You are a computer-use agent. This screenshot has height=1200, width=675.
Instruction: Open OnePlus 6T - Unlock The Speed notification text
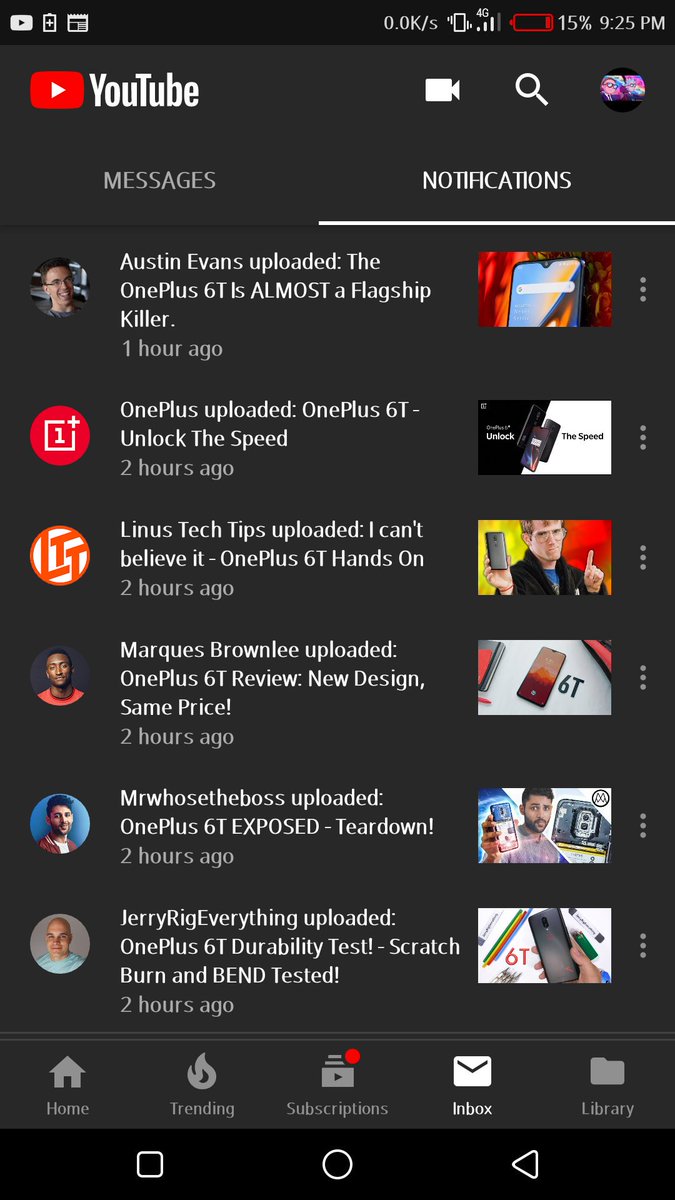pos(270,424)
